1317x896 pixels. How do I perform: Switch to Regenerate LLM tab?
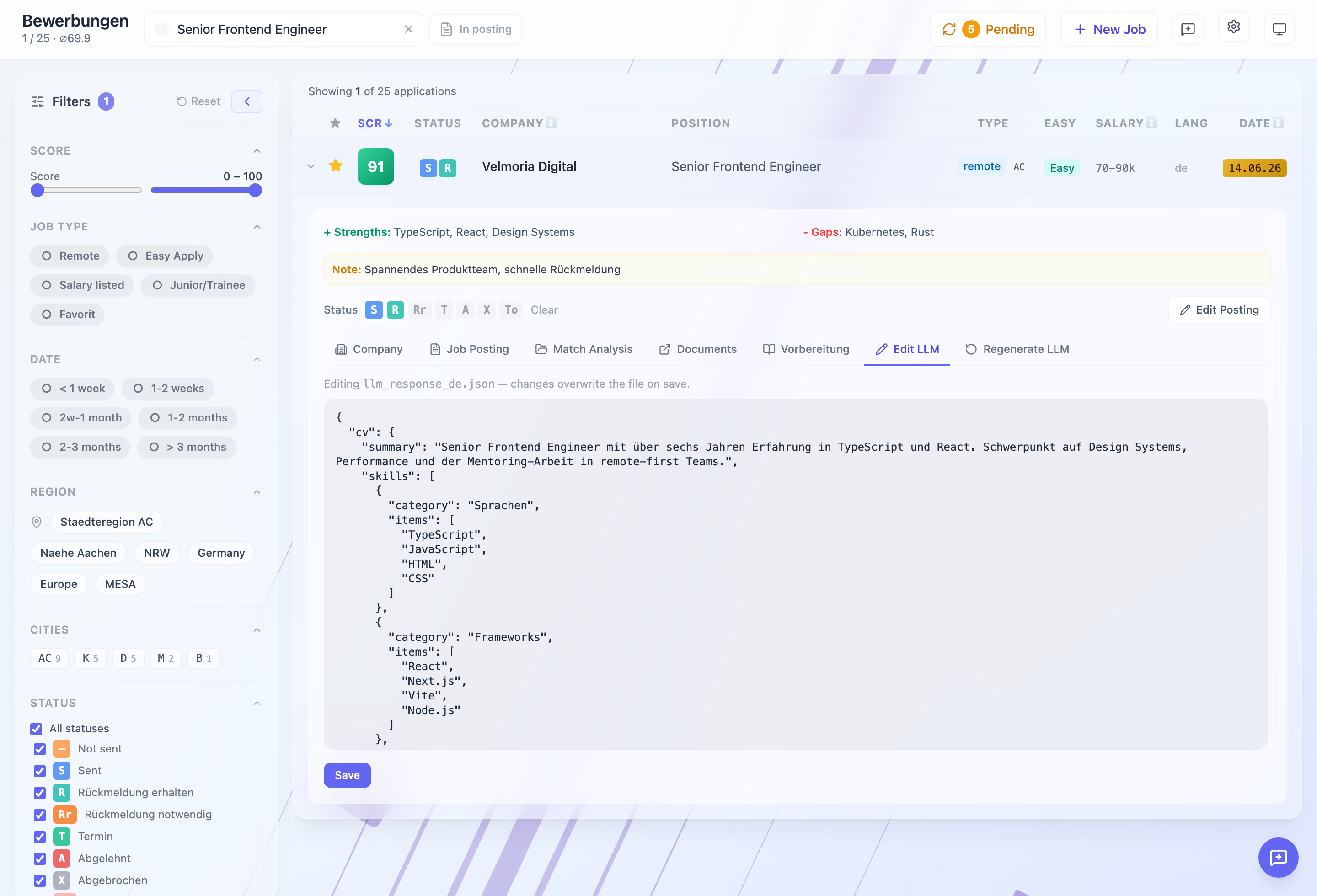1017,349
